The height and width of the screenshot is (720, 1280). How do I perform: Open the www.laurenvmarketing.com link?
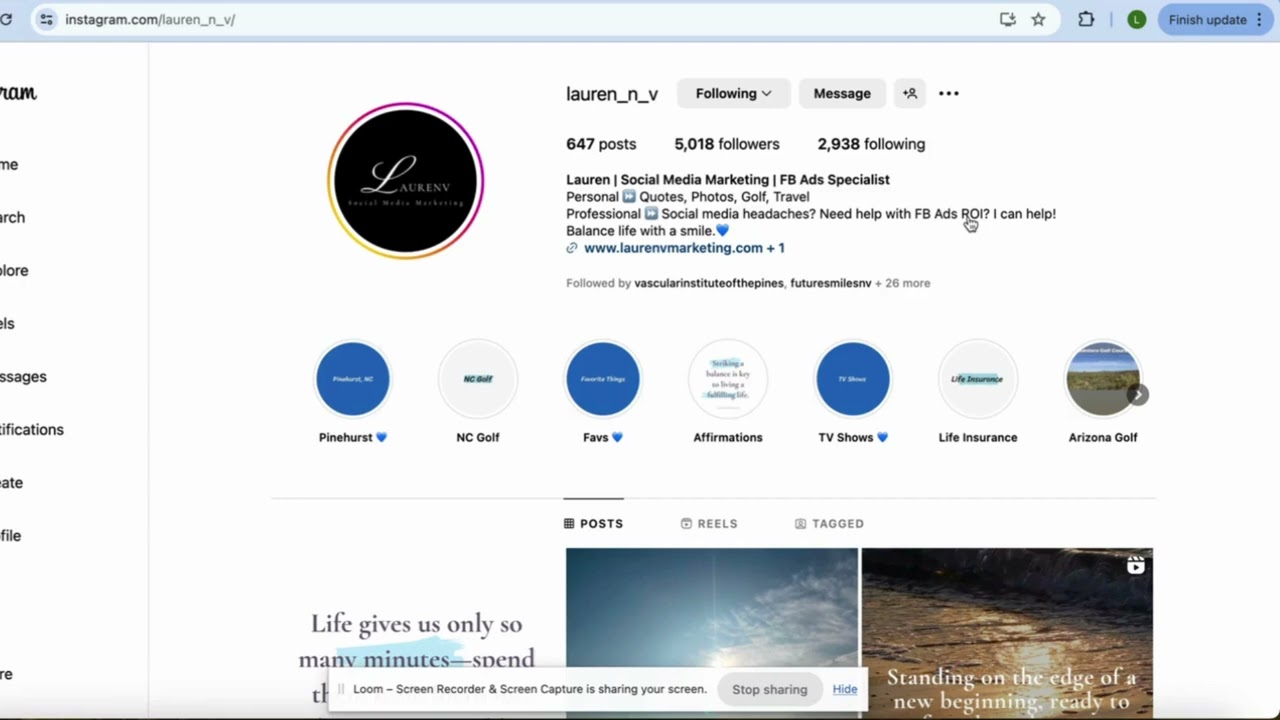(x=684, y=248)
